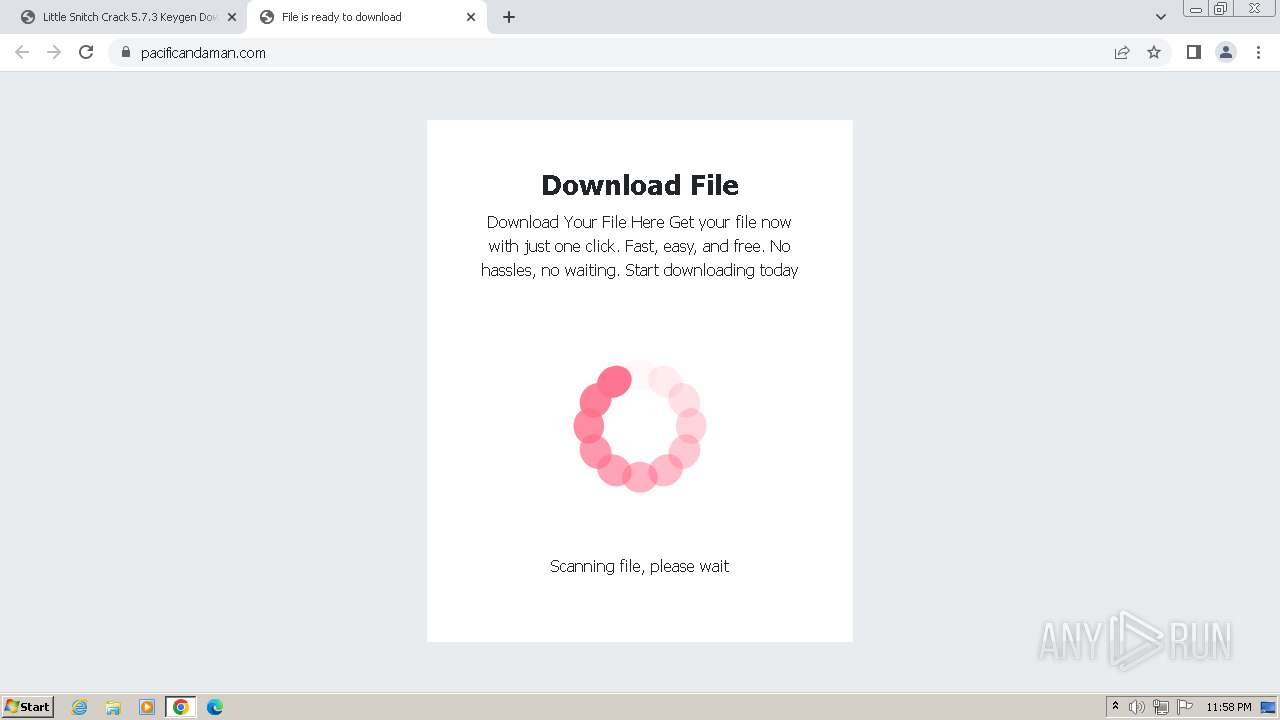Image resolution: width=1280 pixels, height=720 pixels.
Task: Reload the current page
Action: point(86,52)
